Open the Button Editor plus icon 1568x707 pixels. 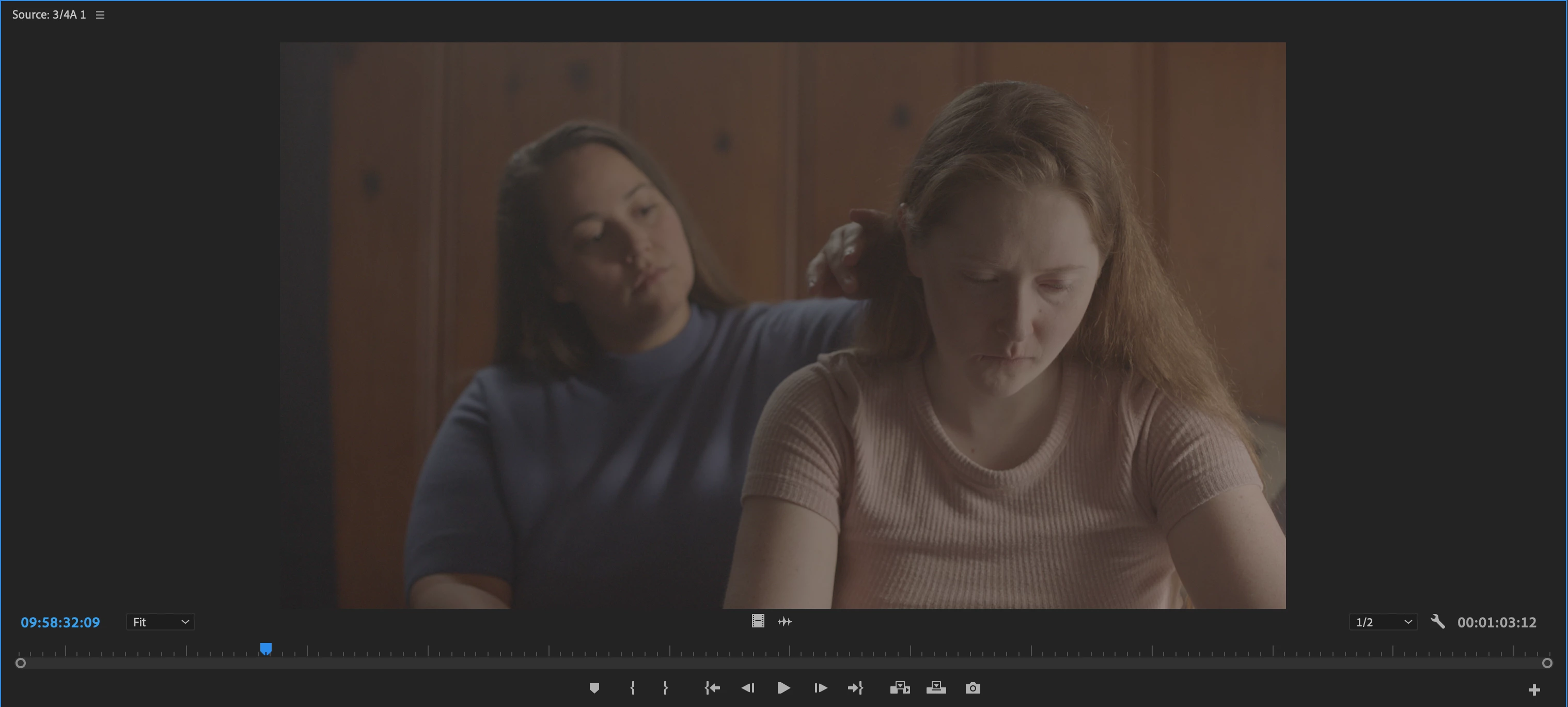(x=1534, y=690)
